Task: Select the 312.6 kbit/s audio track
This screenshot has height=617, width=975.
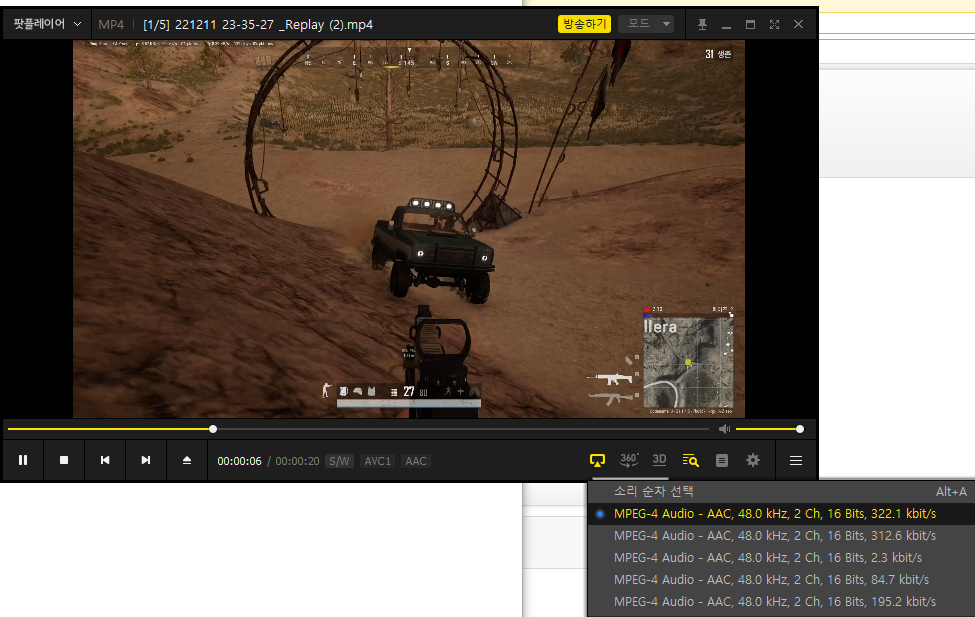Action: 782,536
